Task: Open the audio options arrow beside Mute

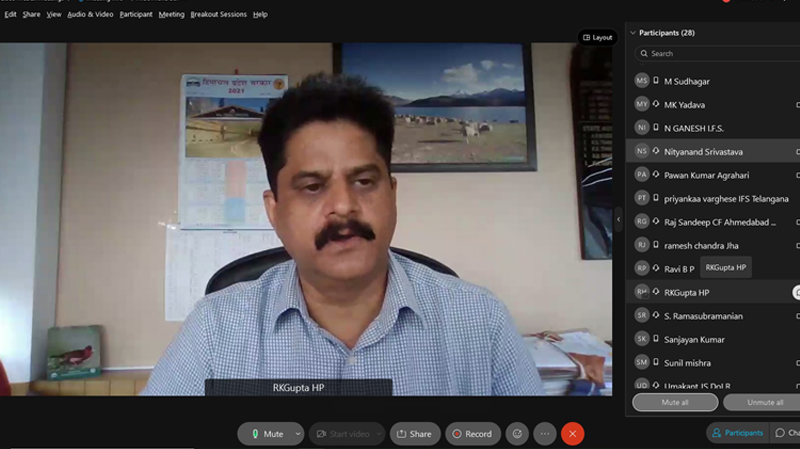Action: tap(298, 434)
